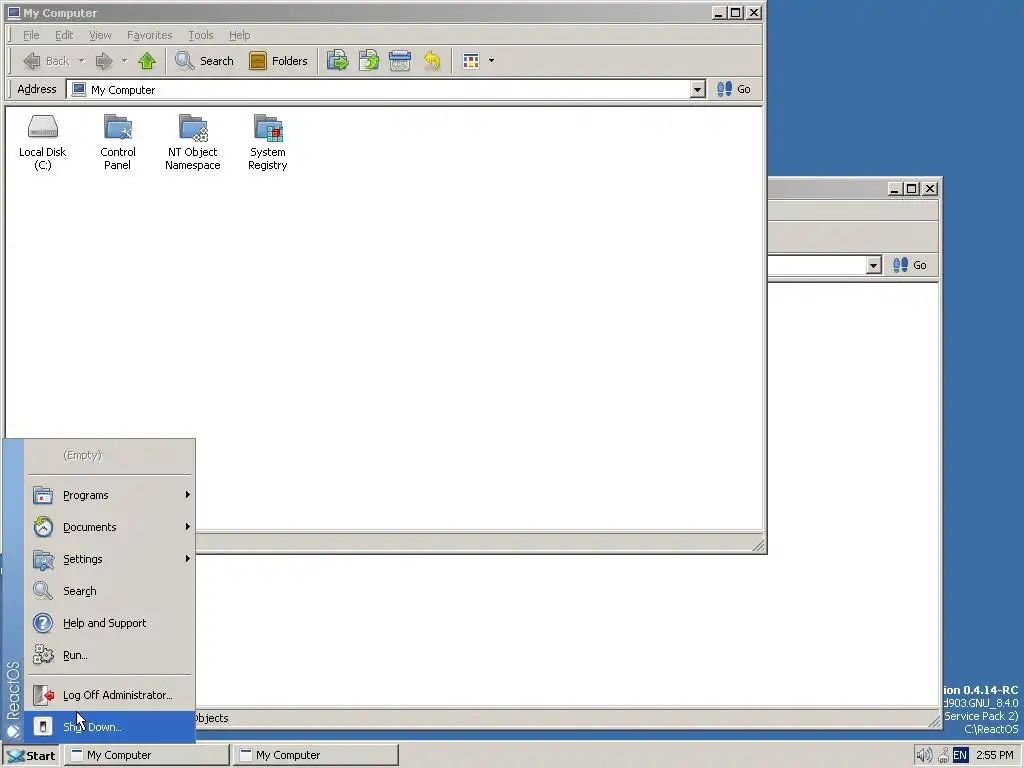Click the Views toolbar icon

pos(471,61)
